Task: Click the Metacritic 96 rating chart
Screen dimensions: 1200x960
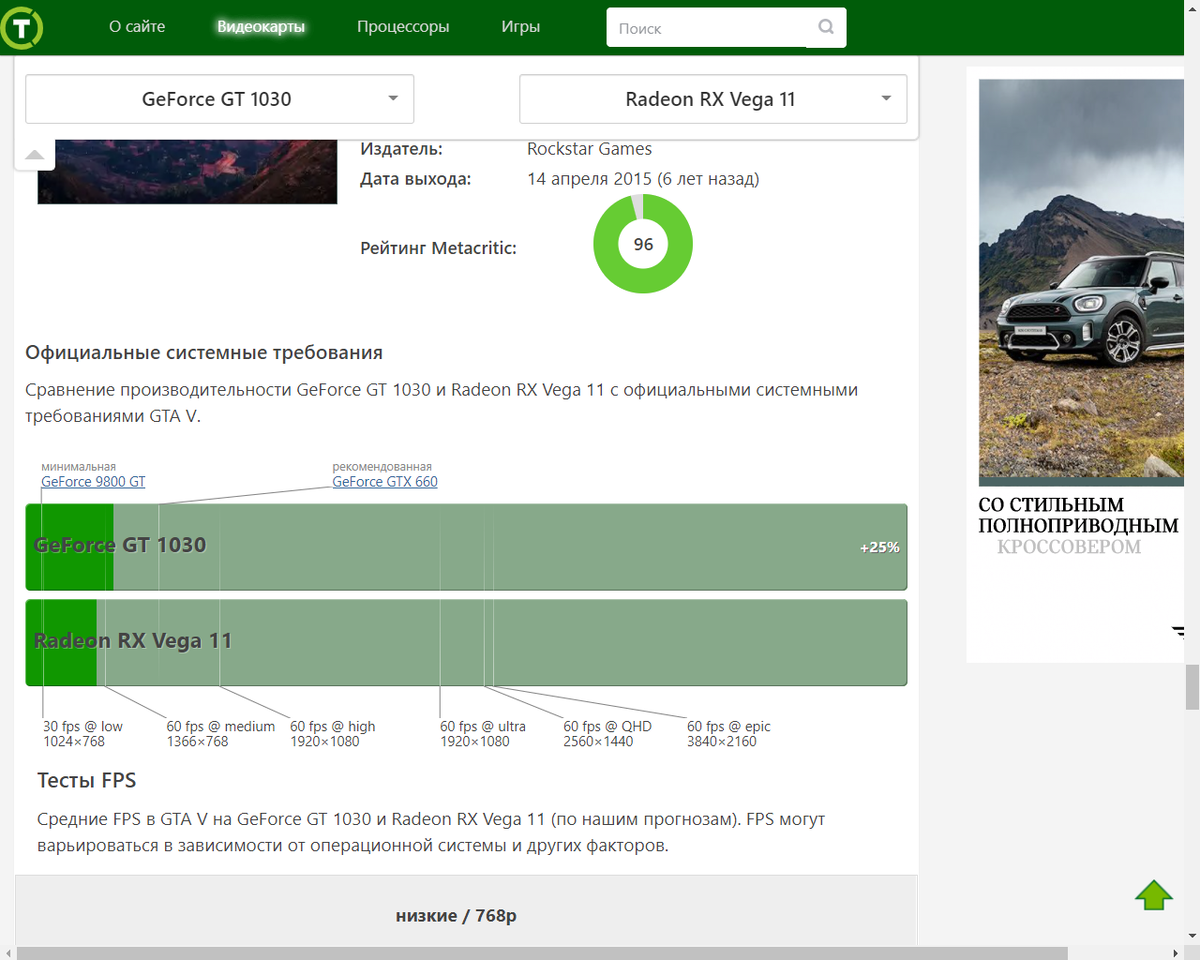Action: pos(643,244)
